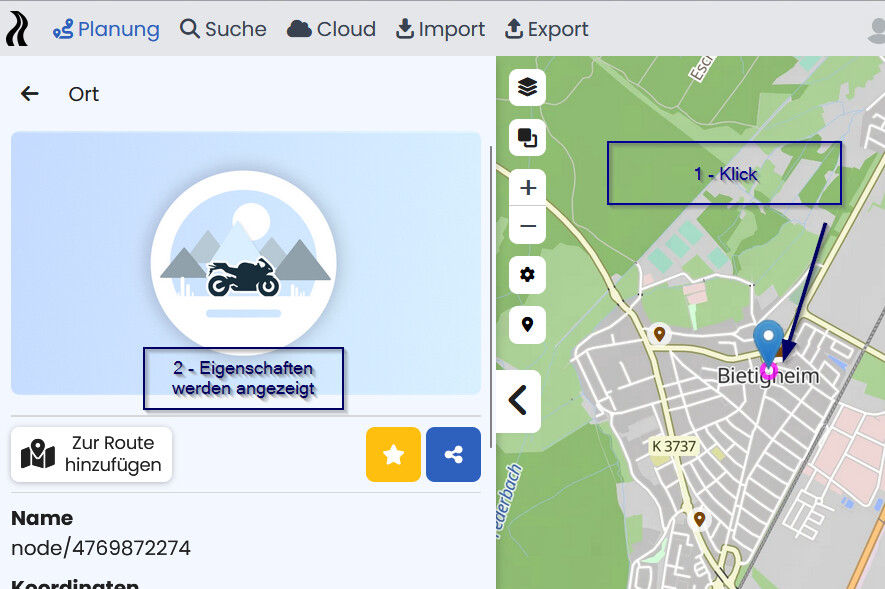The width and height of the screenshot is (885, 589).
Task: Share this place using blue share button
Action: click(x=453, y=455)
